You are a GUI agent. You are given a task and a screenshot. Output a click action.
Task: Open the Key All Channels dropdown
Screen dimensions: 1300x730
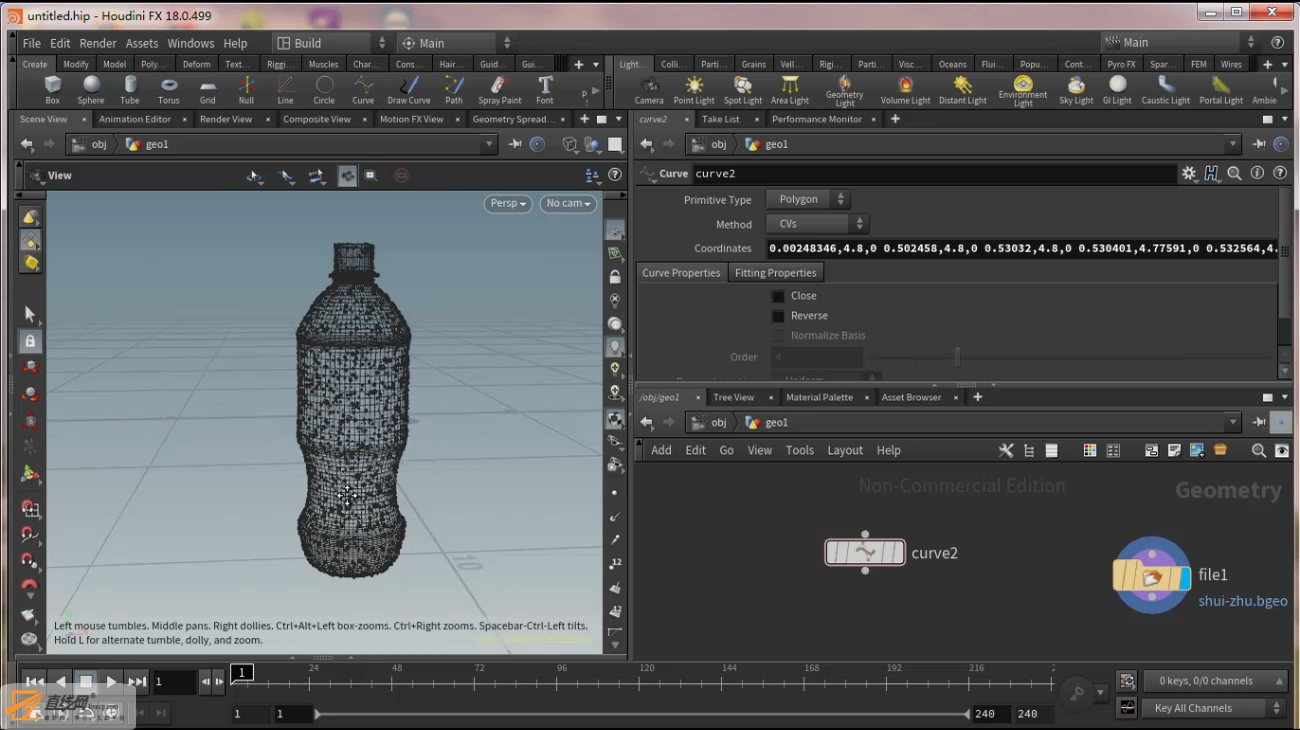[1214, 708]
